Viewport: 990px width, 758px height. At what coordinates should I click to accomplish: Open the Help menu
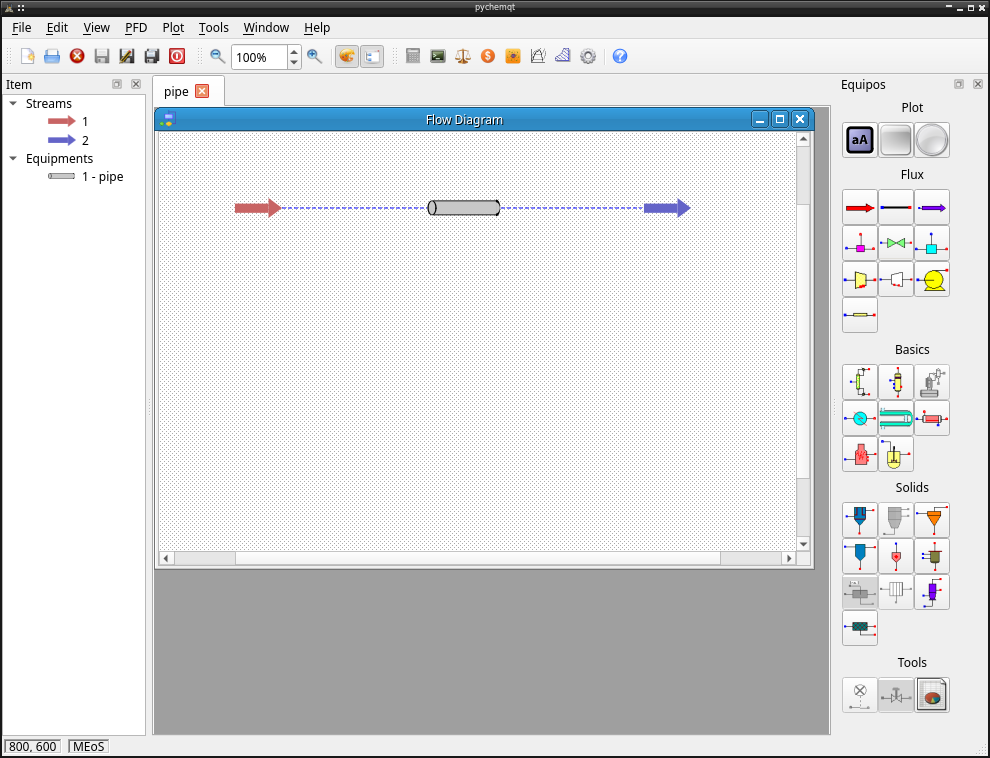[317, 28]
